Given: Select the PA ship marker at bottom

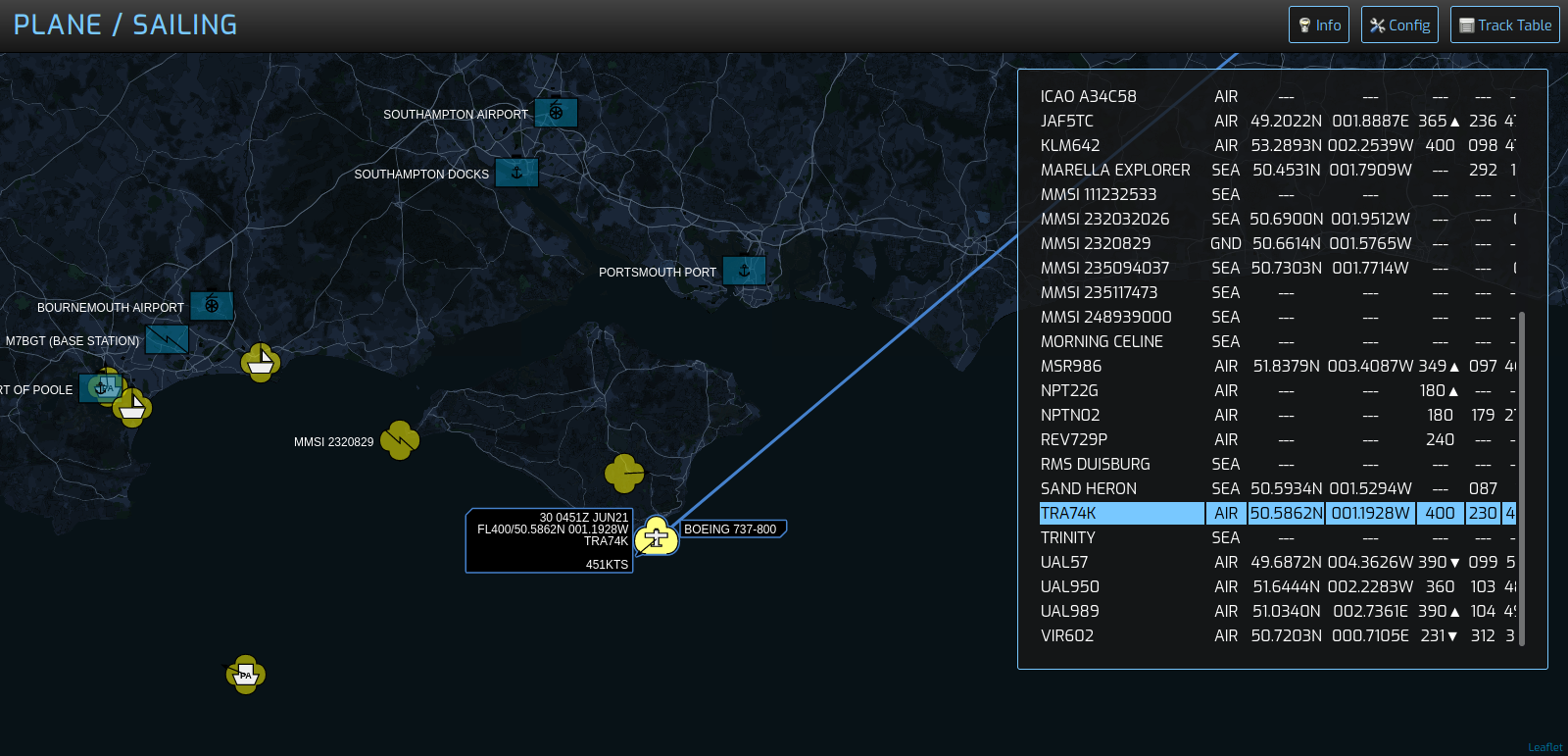Looking at the screenshot, I should [246, 675].
